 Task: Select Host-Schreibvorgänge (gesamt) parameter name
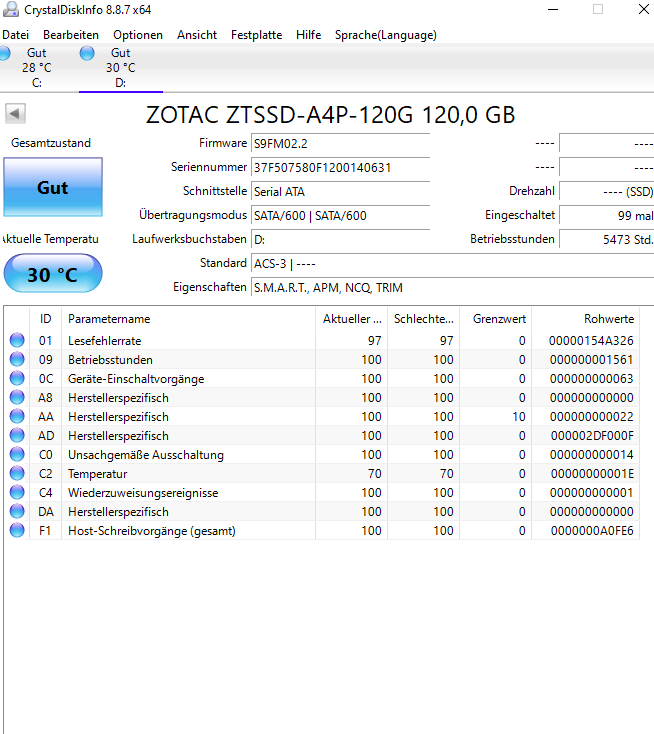coord(152,531)
